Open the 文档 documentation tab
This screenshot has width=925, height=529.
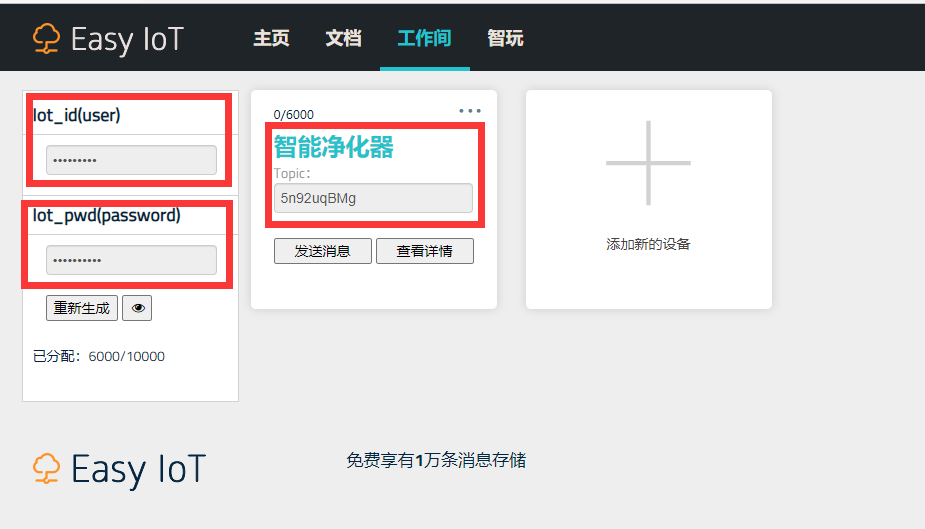click(343, 38)
